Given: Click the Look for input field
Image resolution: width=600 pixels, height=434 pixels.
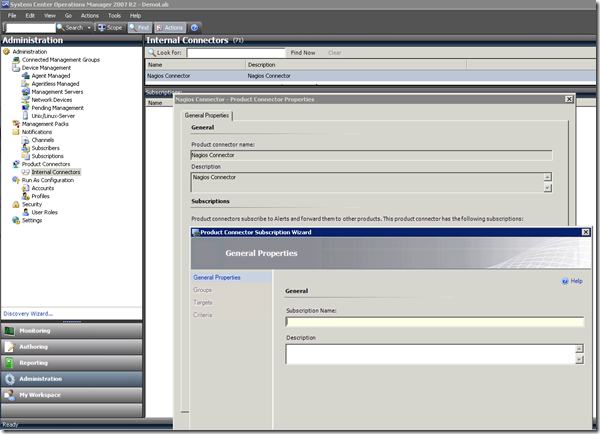Looking at the screenshot, I should [236, 53].
